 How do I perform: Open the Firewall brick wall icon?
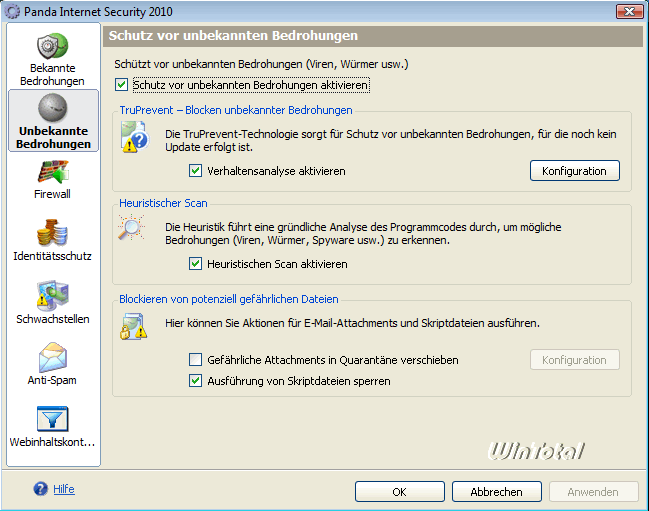pos(53,172)
